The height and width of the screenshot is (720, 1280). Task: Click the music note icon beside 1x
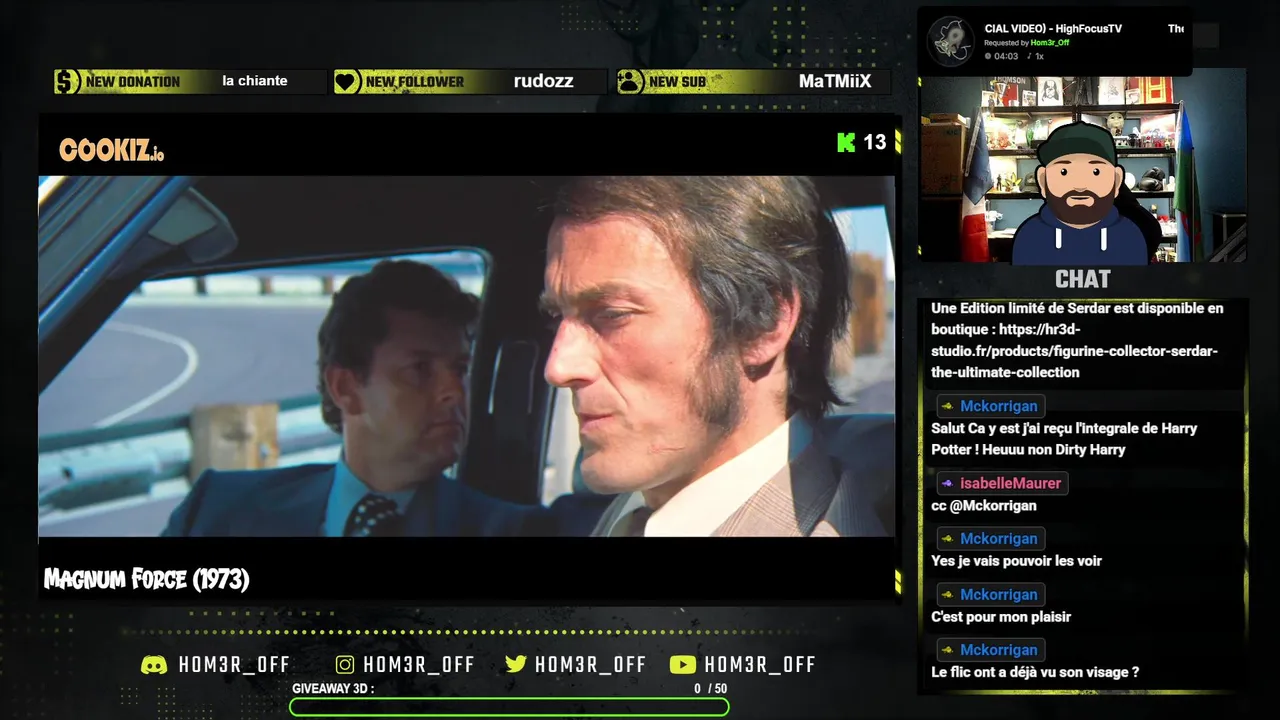pyautogui.click(x=1028, y=56)
